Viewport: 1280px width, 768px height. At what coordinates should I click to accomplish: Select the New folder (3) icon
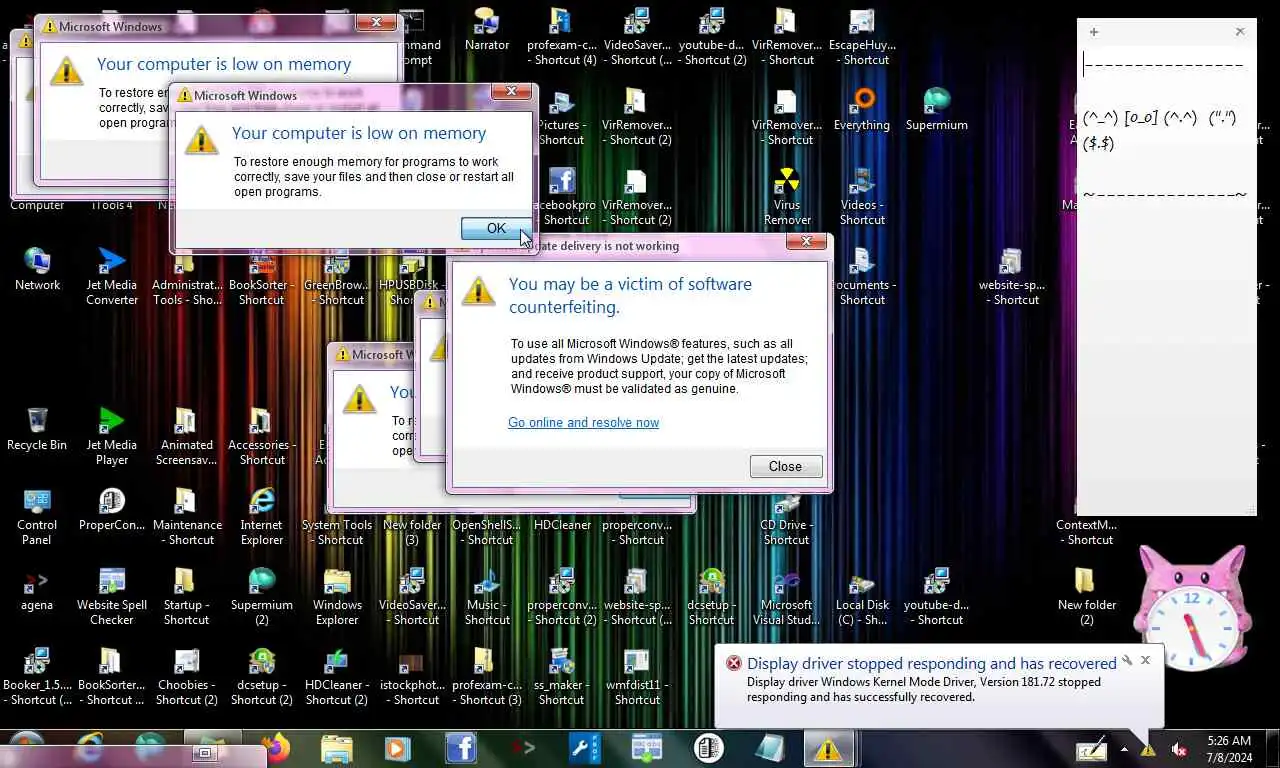pos(412,524)
